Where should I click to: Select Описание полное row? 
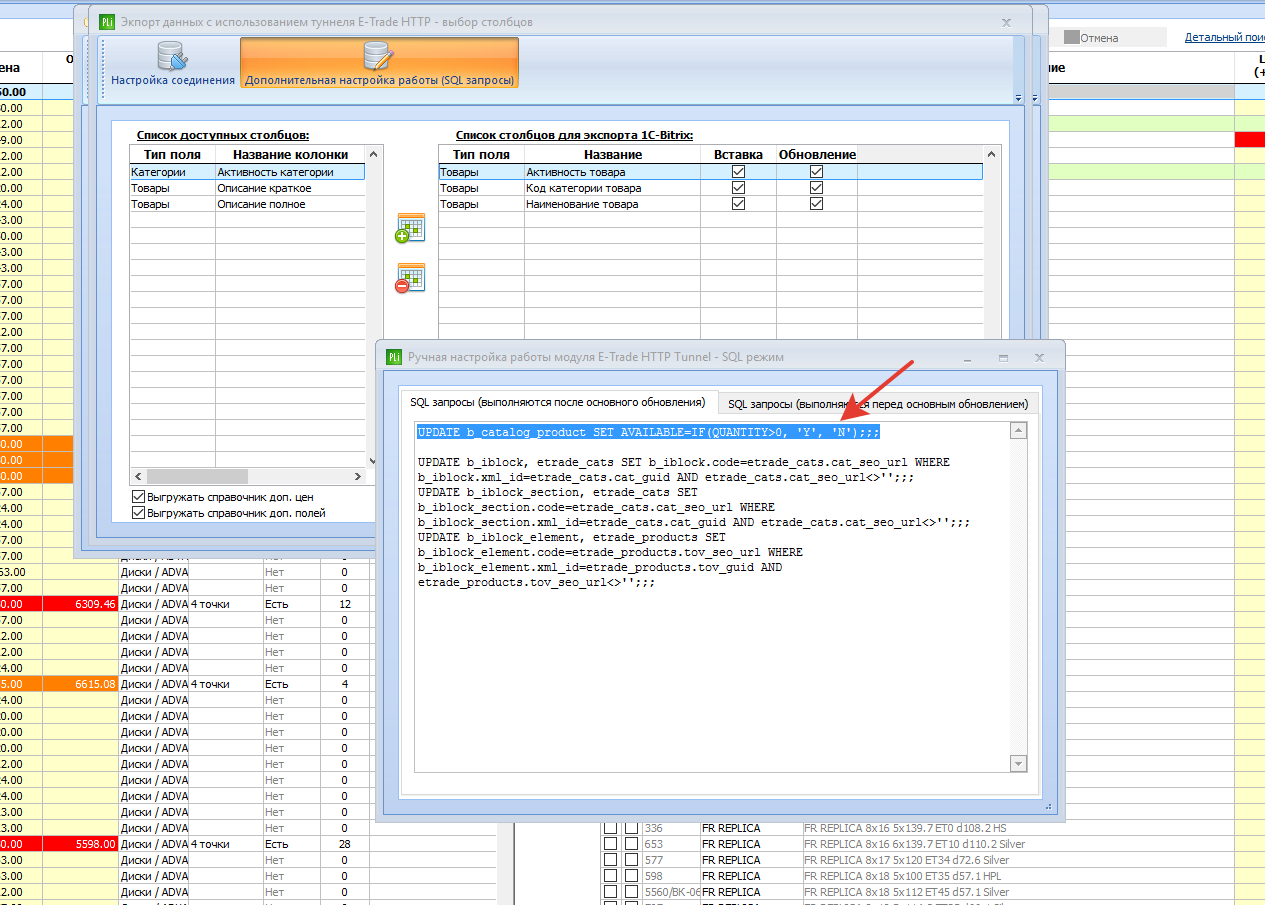click(247, 204)
